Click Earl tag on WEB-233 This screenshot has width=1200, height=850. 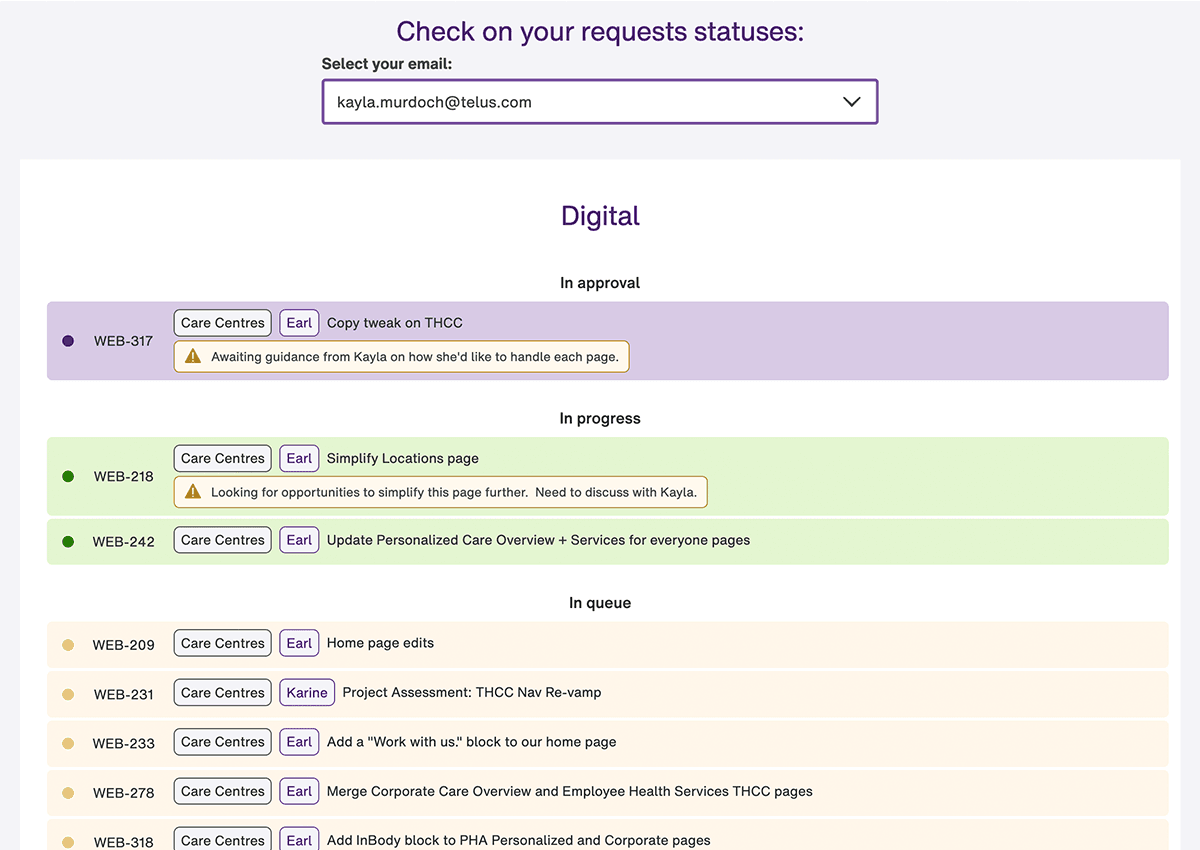pos(299,742)
